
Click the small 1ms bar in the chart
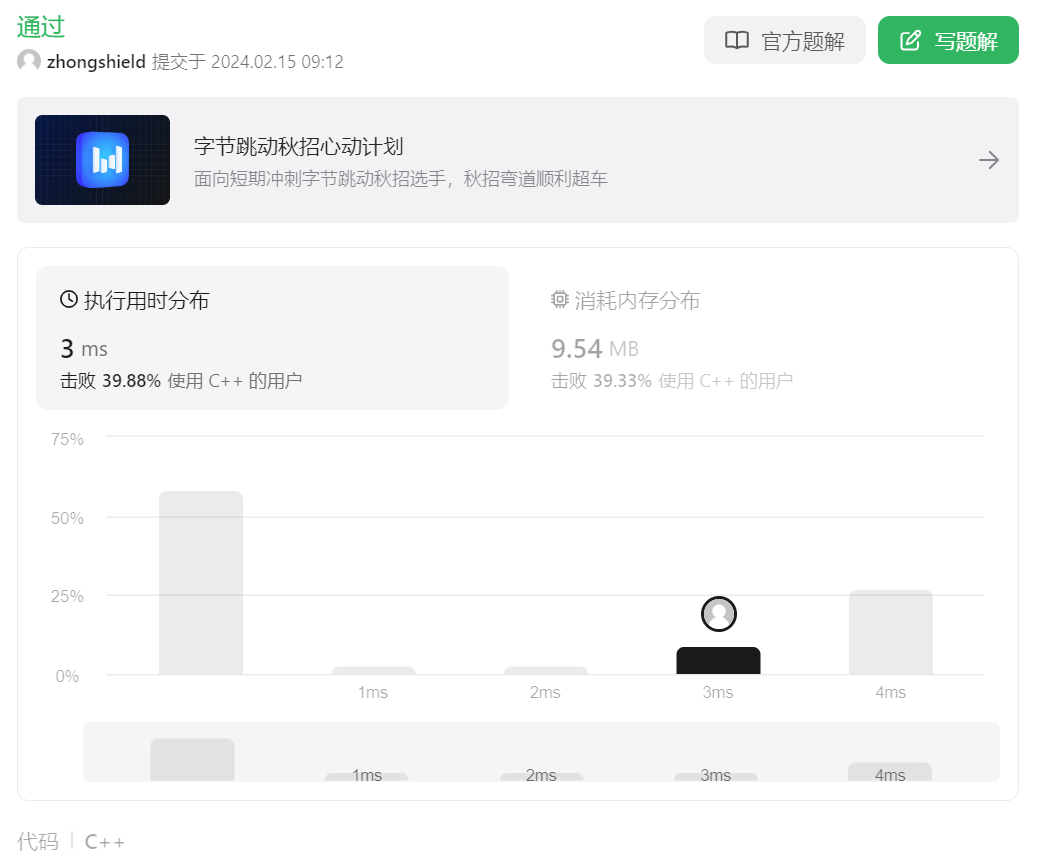[373, 670]
